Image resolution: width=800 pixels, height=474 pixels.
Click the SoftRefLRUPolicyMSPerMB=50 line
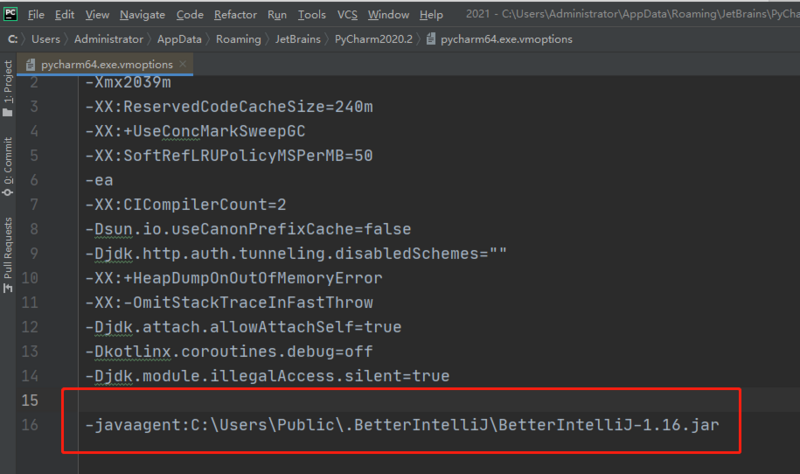tap(229, 156)
